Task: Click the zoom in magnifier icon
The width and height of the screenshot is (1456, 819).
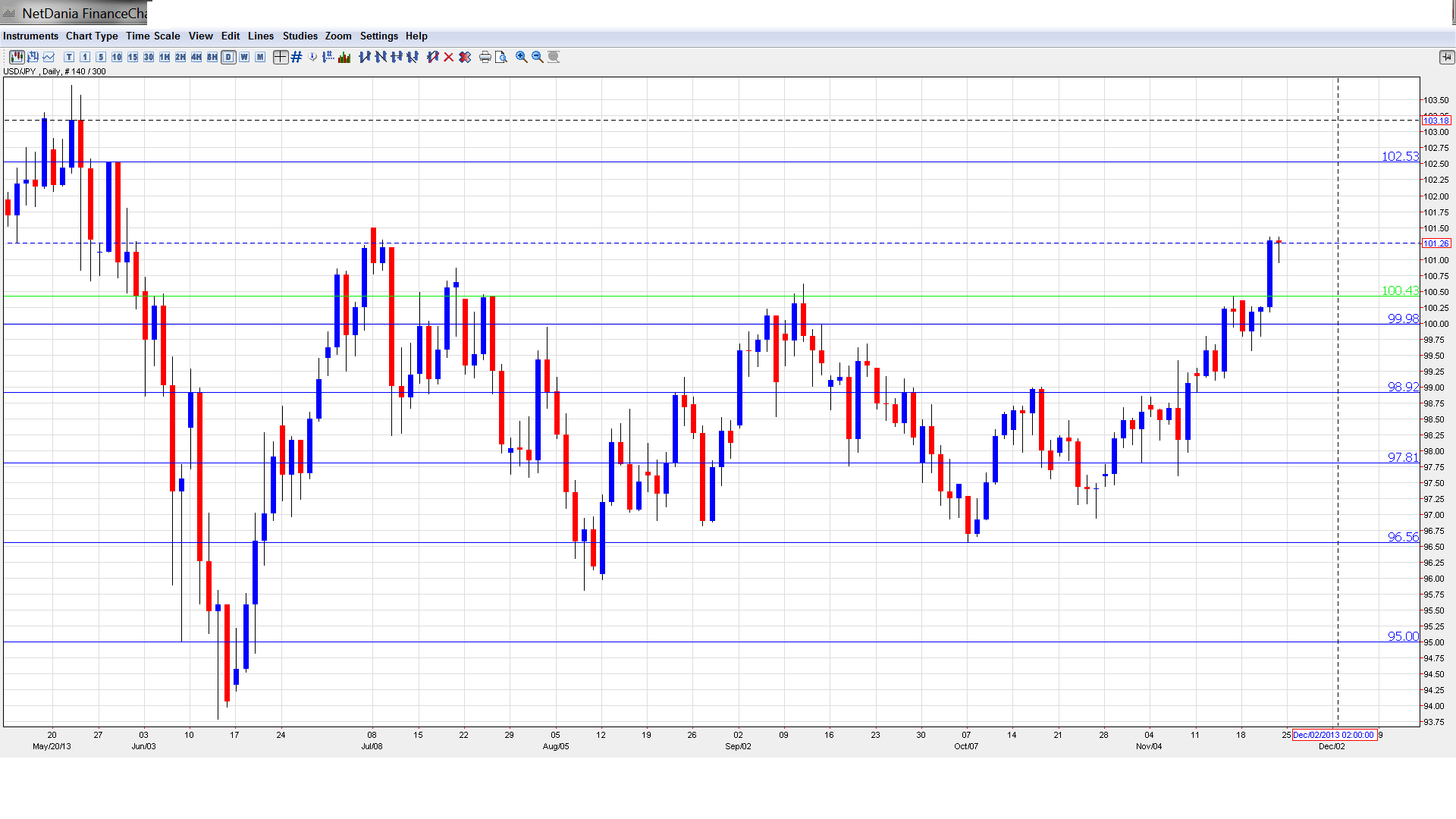Action: (x=522, y=57)
